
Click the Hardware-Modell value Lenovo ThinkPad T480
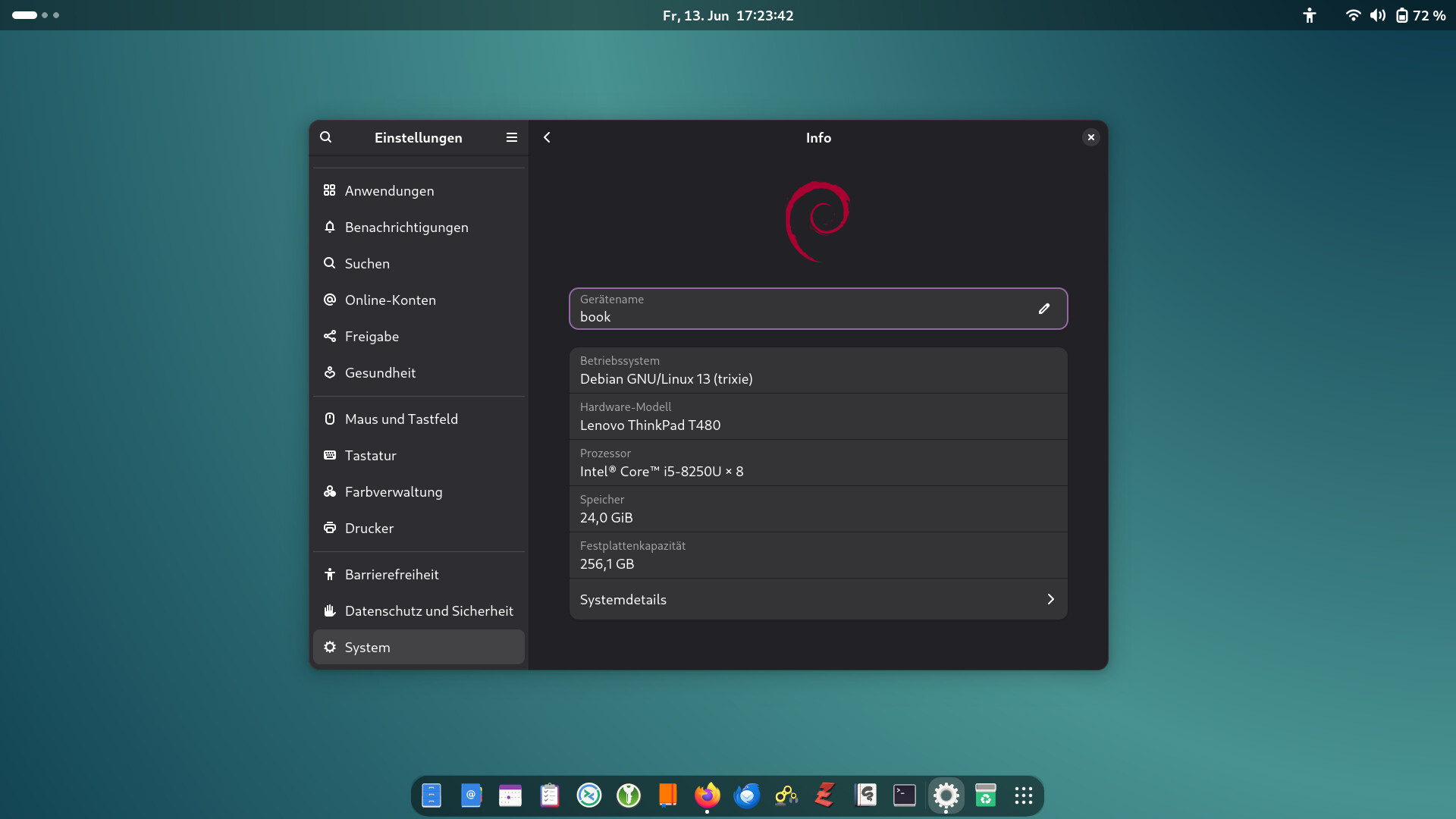[650, 425]
